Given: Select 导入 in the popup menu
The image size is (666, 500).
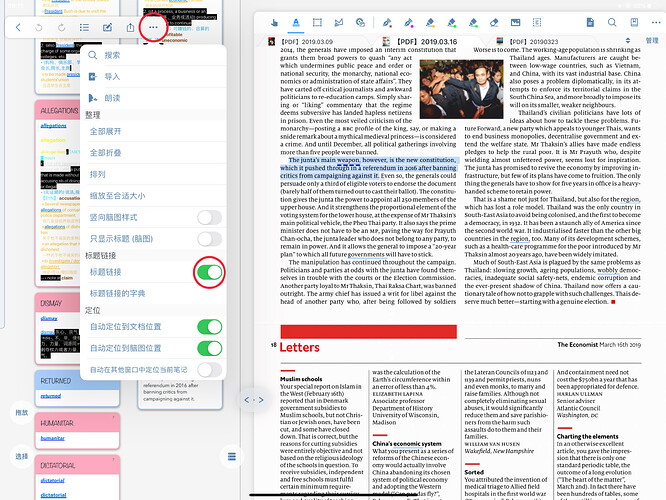Looking at the screenshot, I should click(153, 76).
